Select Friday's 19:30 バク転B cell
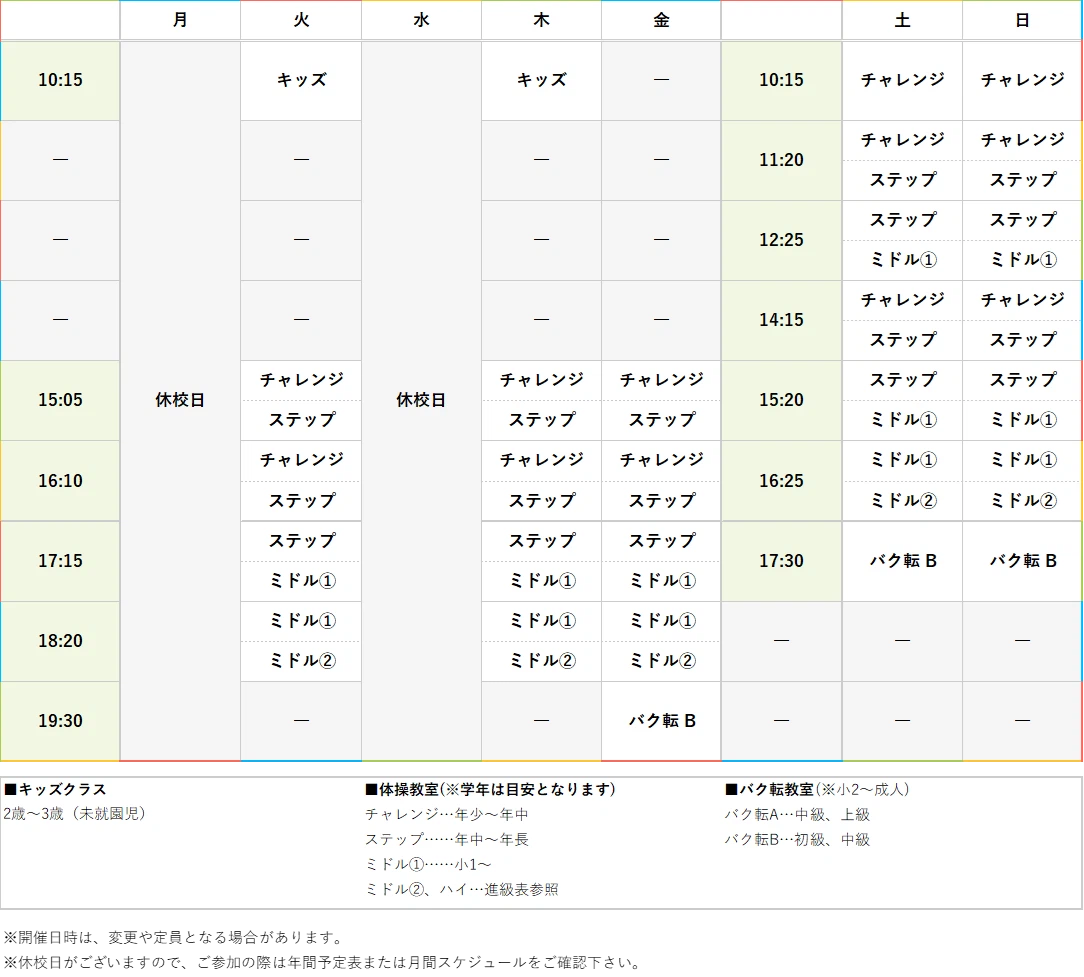 [x=660, y=720]
